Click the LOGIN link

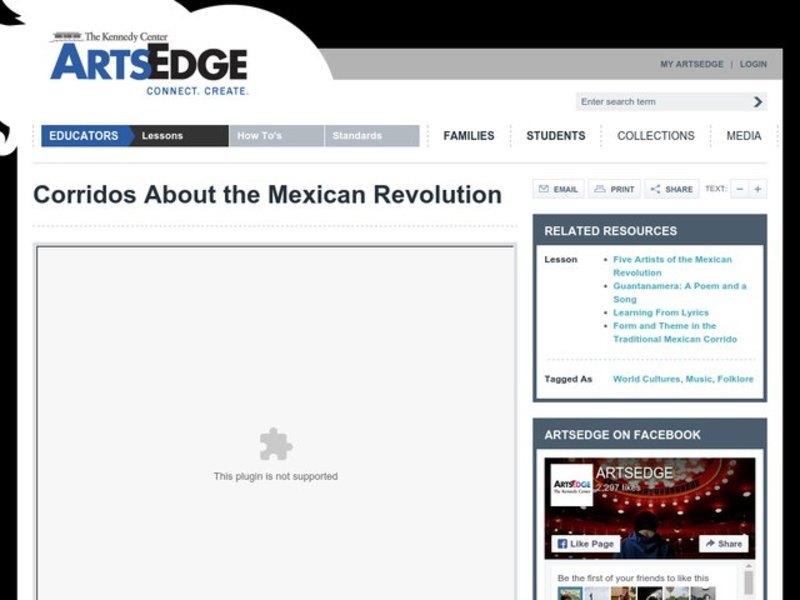pos(750,63)
